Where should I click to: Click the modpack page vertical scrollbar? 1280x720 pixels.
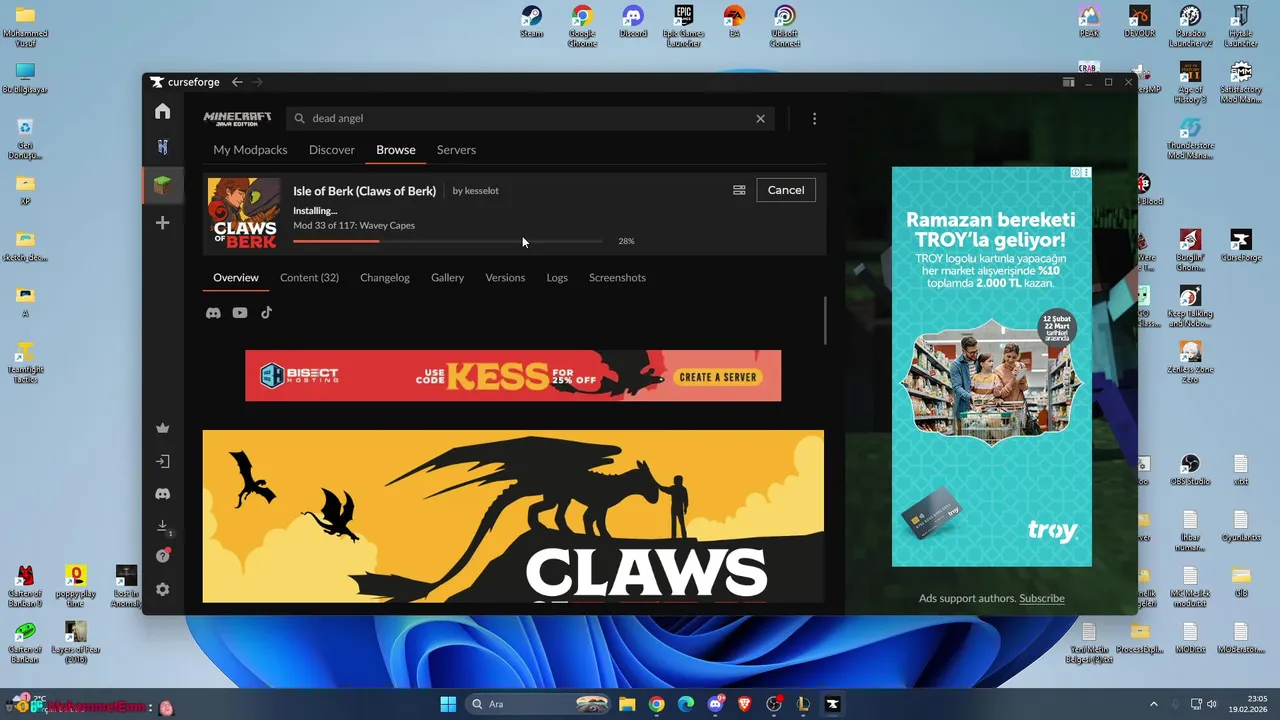[825, 320]
